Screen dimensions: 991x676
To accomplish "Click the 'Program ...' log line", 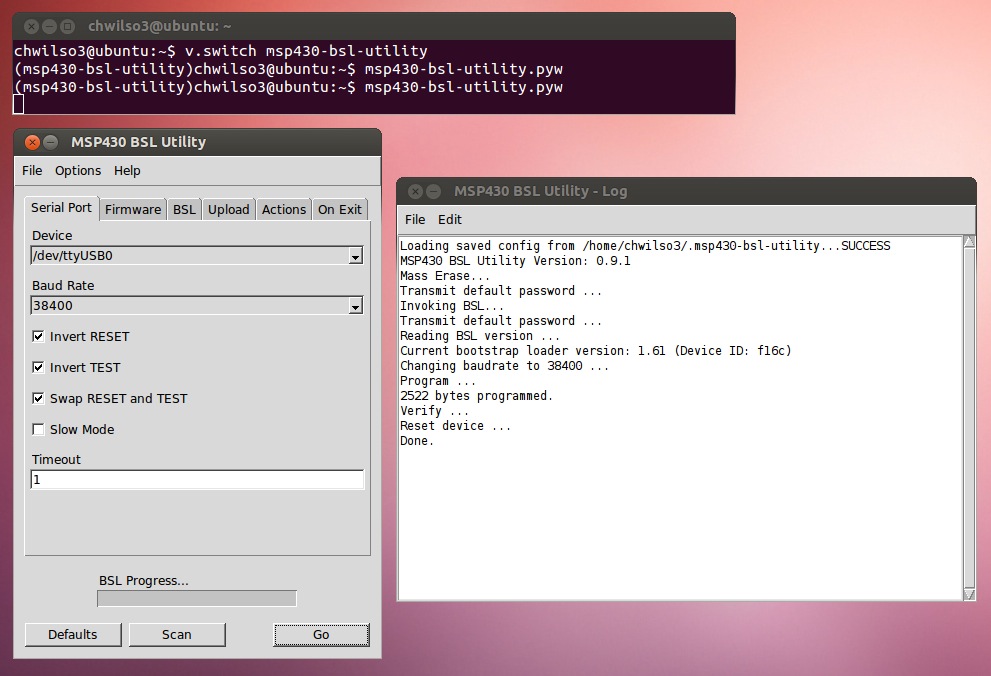I will (x=438, y=381).
